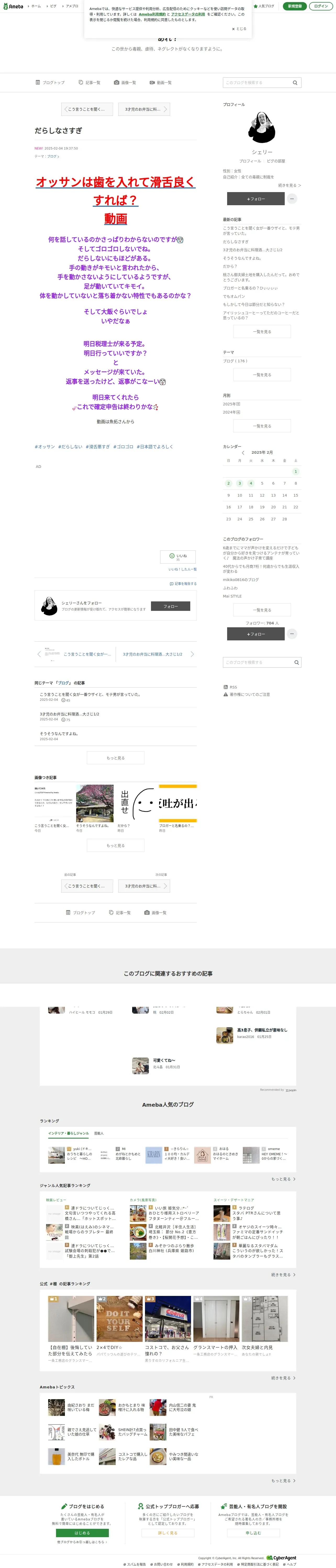The image size is (336, 1568).
Task: Click the green はじめる button
Action: 82,1533
